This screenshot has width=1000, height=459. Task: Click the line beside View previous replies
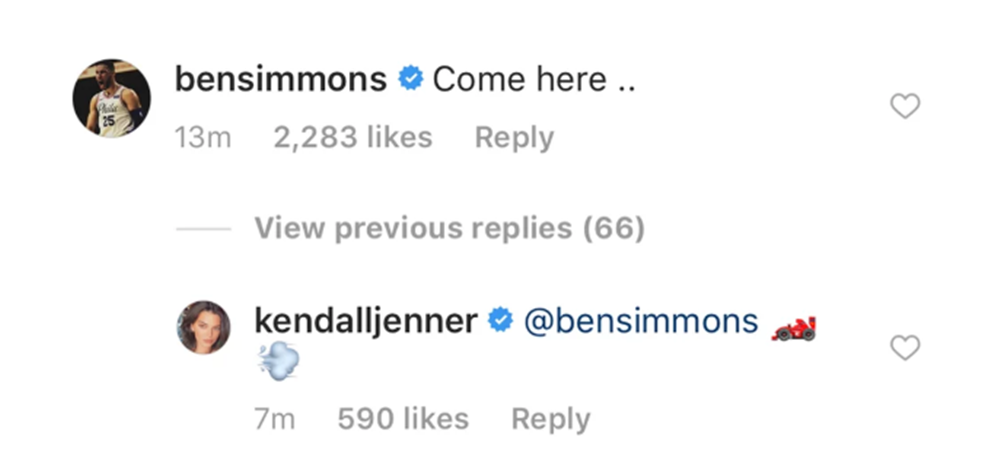[x=203, y=229]
